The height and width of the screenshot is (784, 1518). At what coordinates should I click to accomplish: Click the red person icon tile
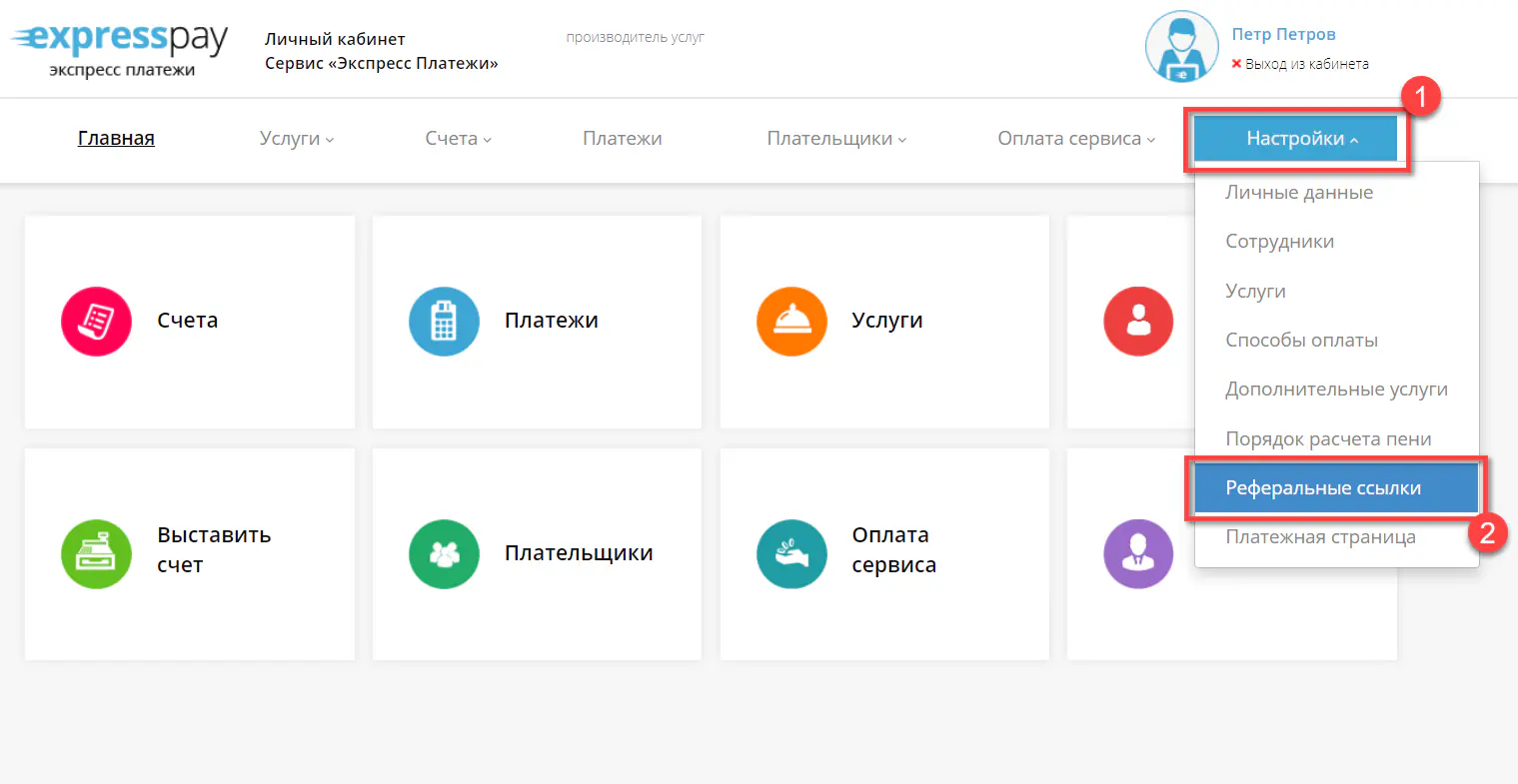pyautogui.click(x=1138, y=322)
